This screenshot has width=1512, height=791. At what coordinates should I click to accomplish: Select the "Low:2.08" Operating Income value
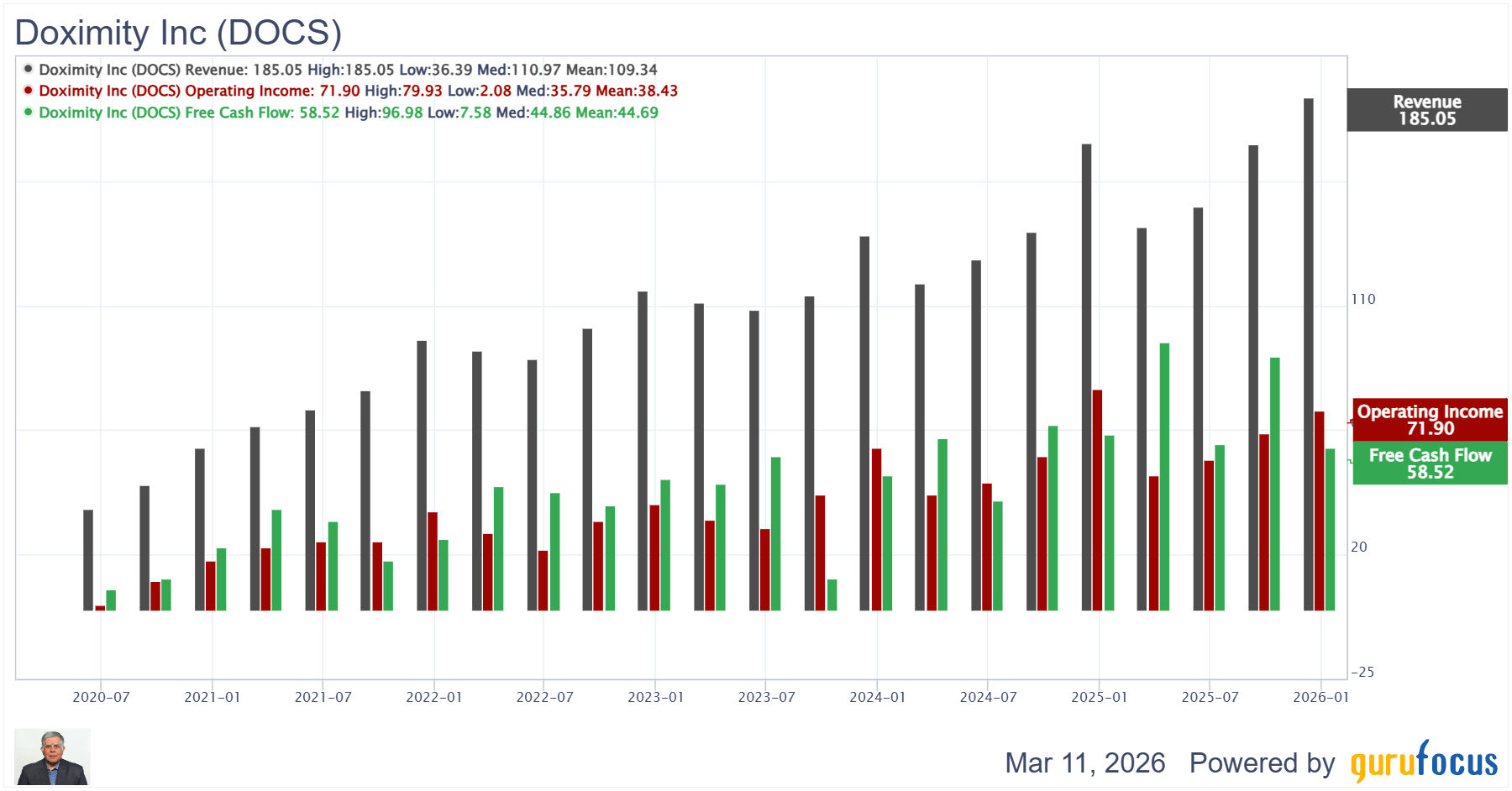point(480,91)
